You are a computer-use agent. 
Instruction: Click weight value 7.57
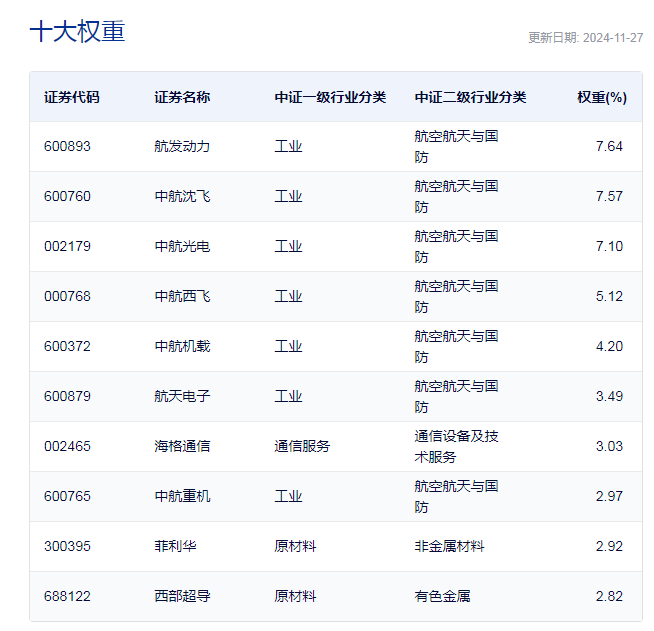[x=609, y=196]
